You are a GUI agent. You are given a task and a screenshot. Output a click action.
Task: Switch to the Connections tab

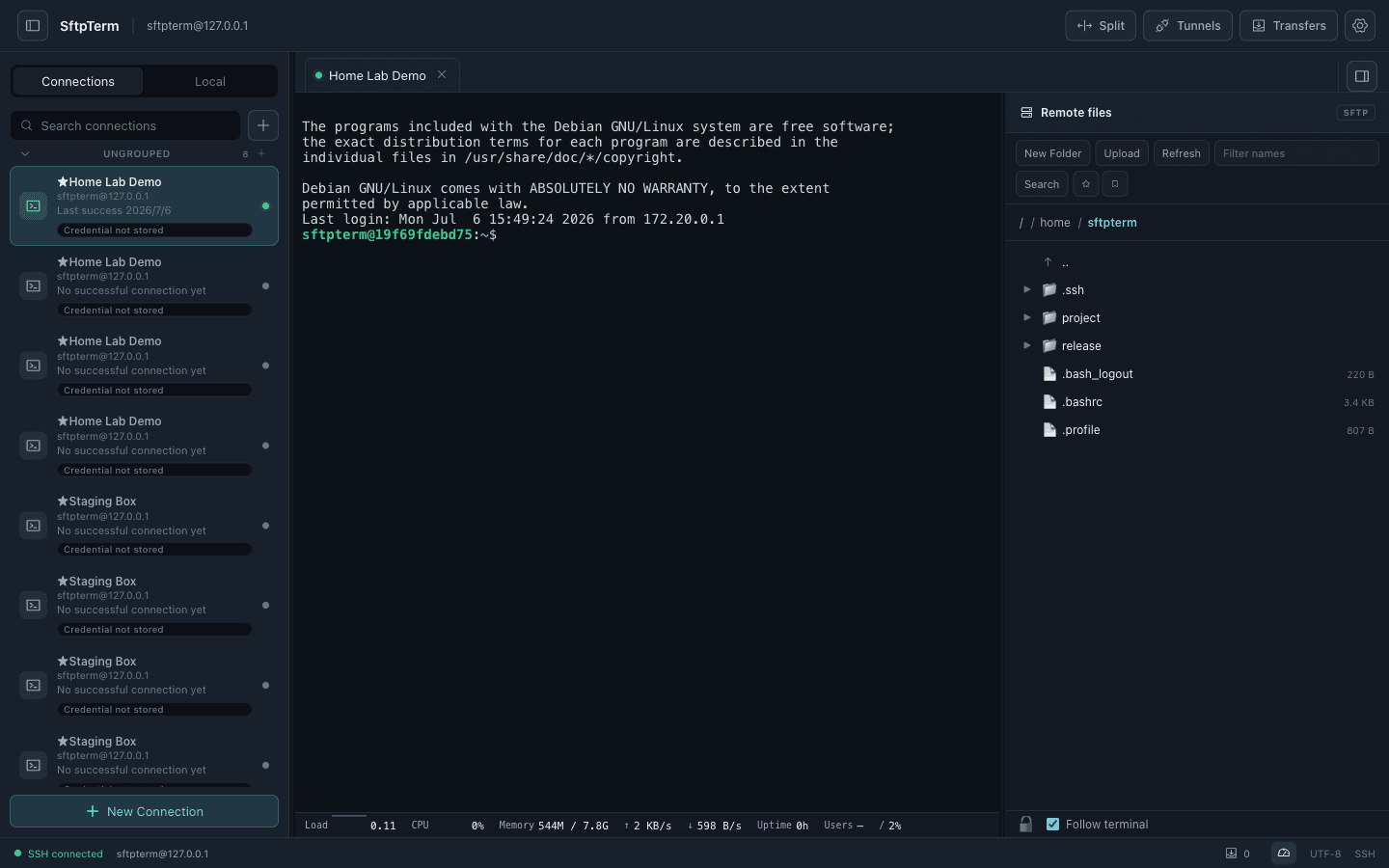[x=78, y=82]
